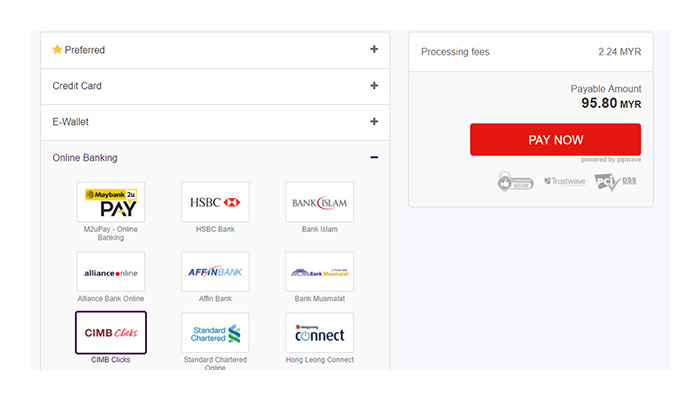Click the star icon beside Preferred
Viewport: 700px width, 400px height.
57,49
